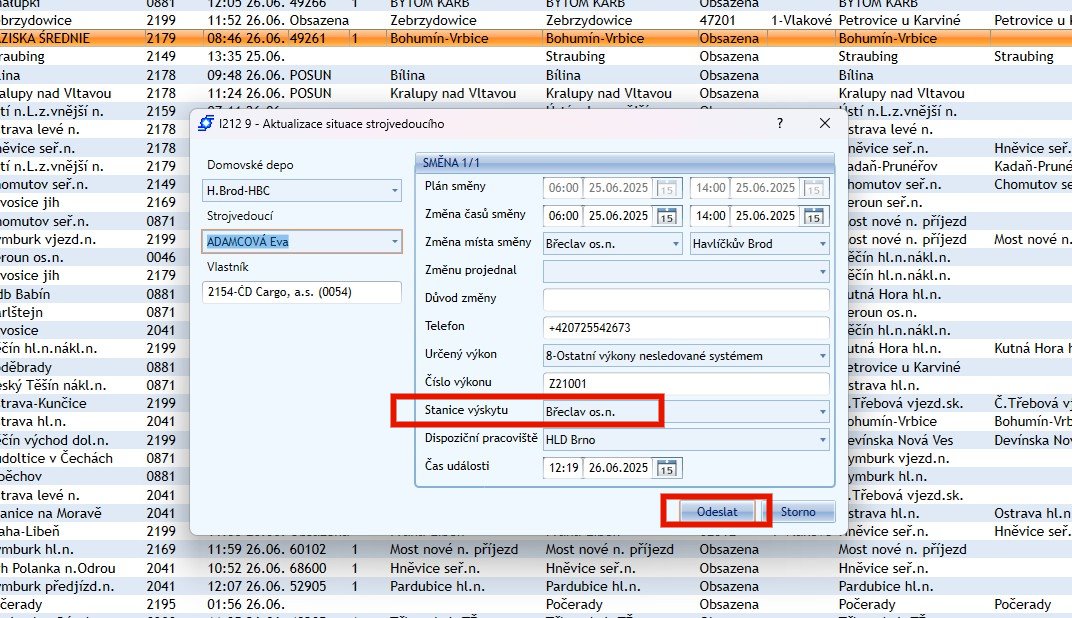Expand the Stanice výskytu dropdown
This screenshot has height=618, width=1072.
823,411
